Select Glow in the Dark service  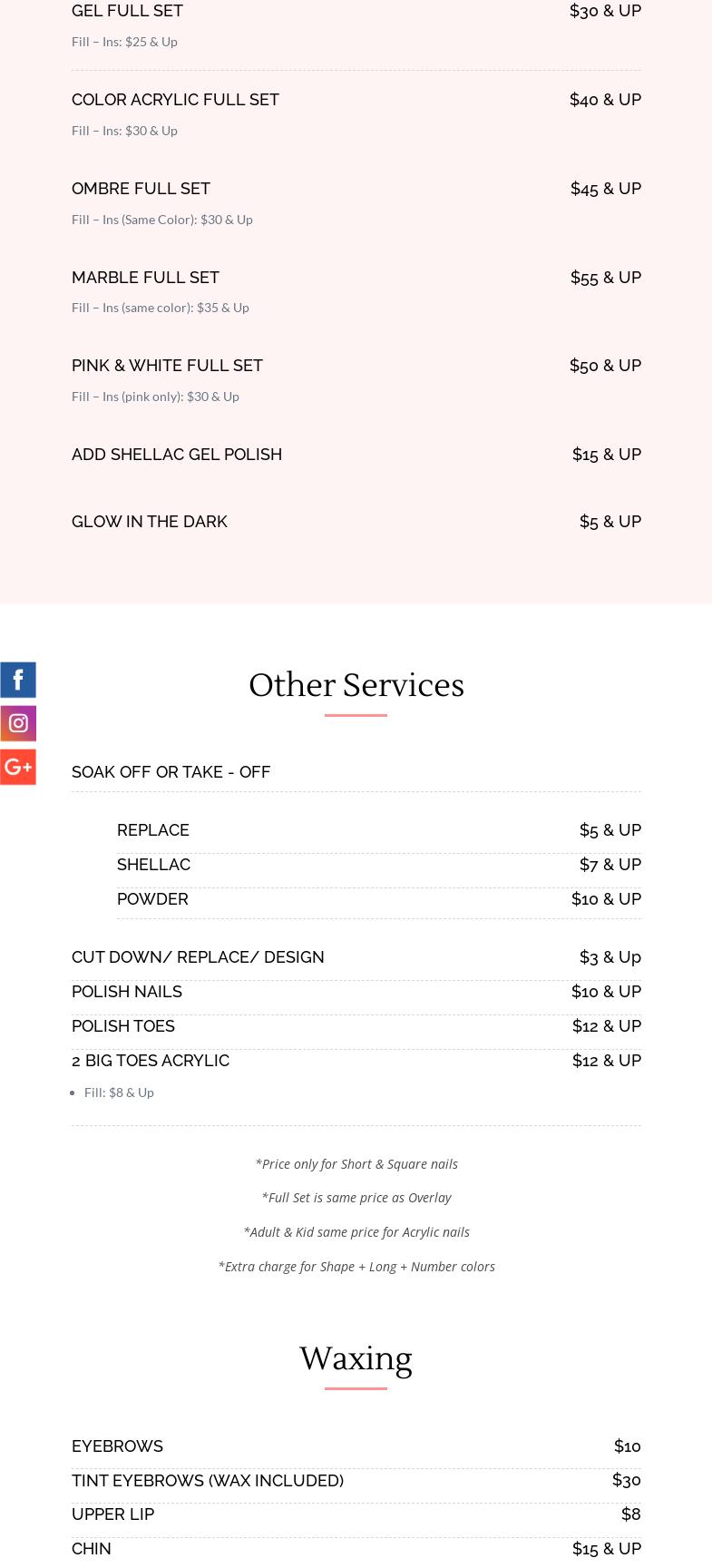point(150,521)
